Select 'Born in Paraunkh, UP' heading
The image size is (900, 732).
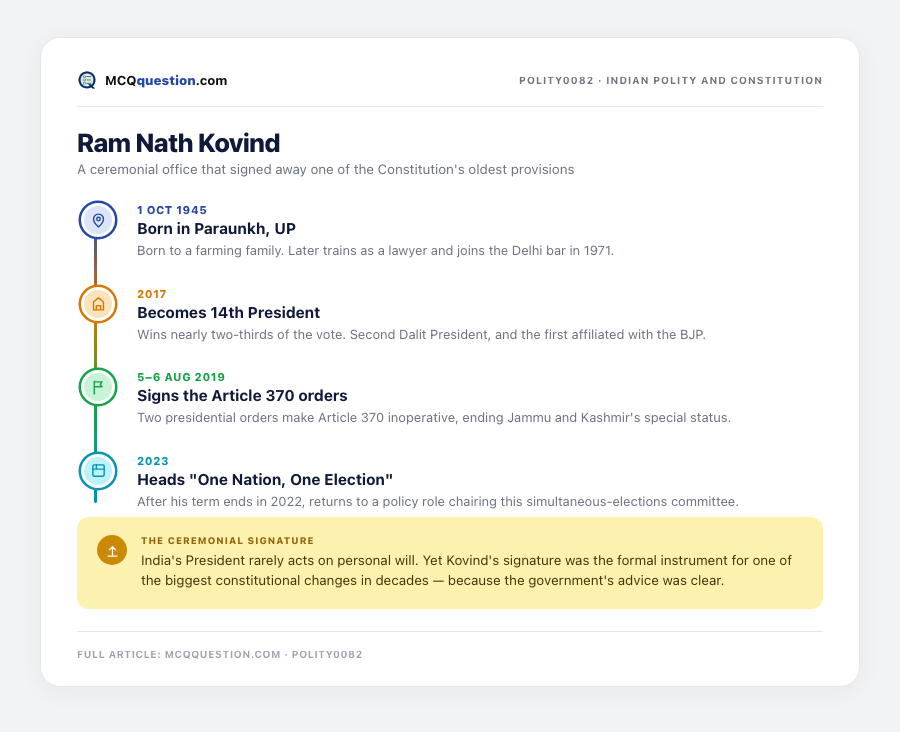click(216, 228)
